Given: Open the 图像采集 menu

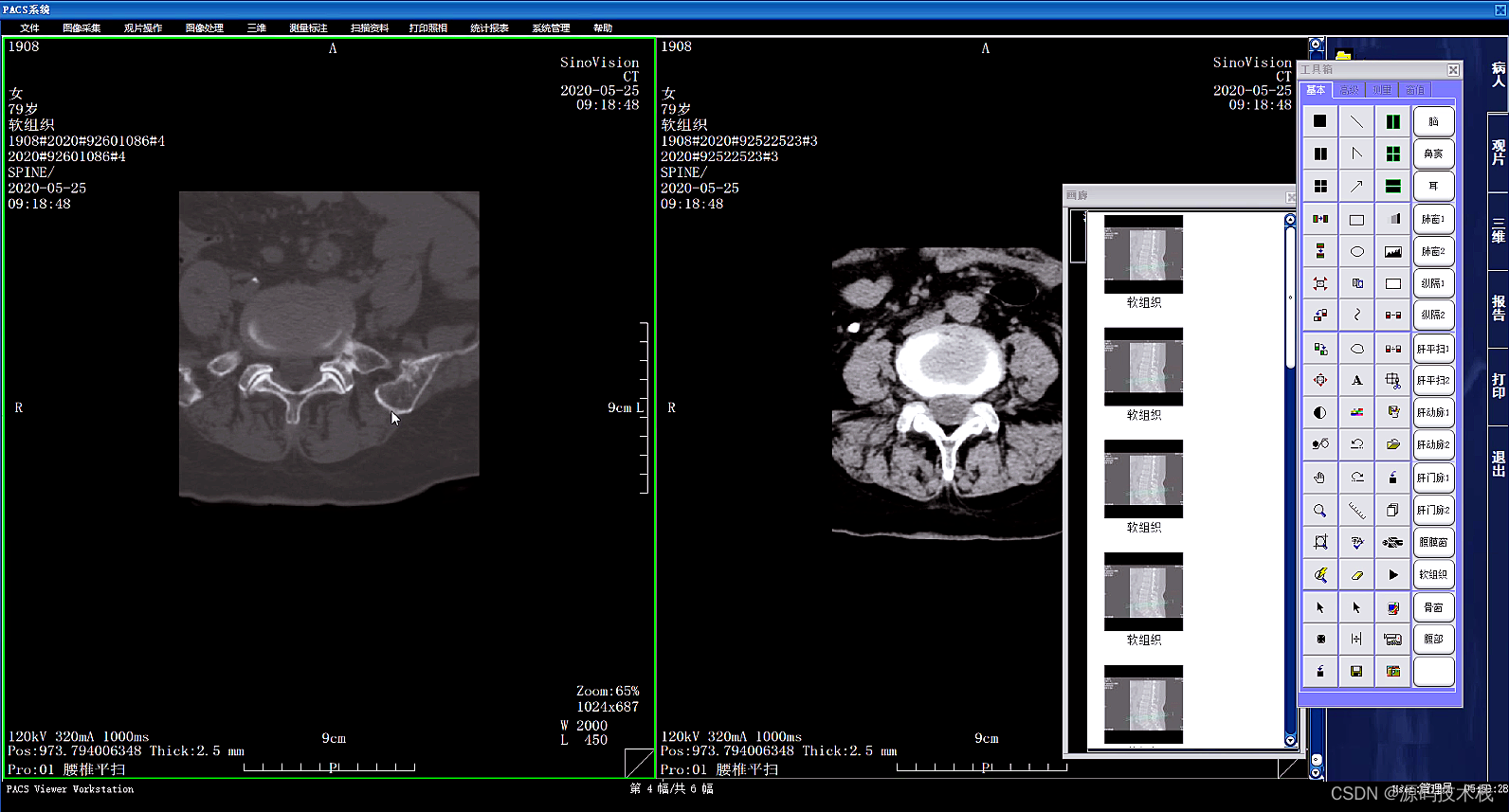Looking at the screenshot, I should 82,28.
